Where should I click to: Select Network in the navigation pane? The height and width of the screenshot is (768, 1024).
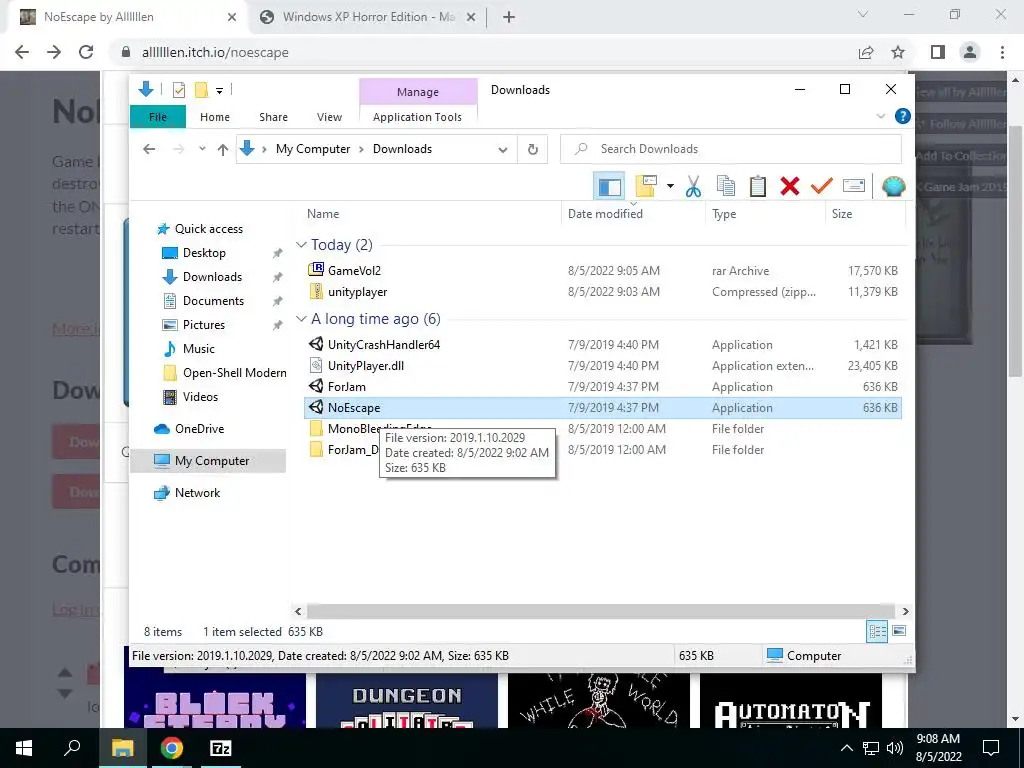197,493
